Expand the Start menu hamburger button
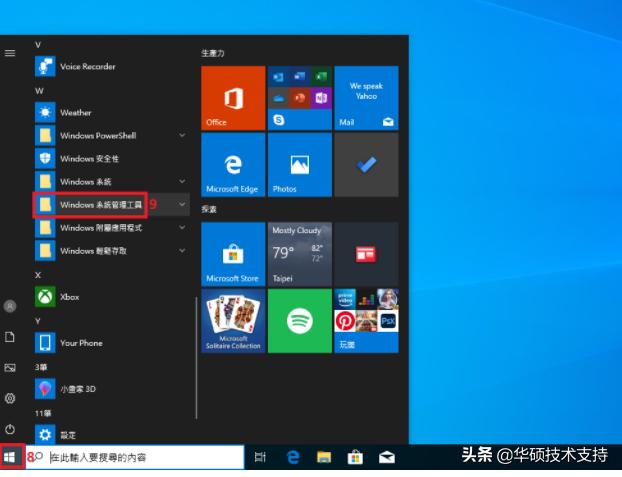The image size is (622, 477). (x=10, y=53)
